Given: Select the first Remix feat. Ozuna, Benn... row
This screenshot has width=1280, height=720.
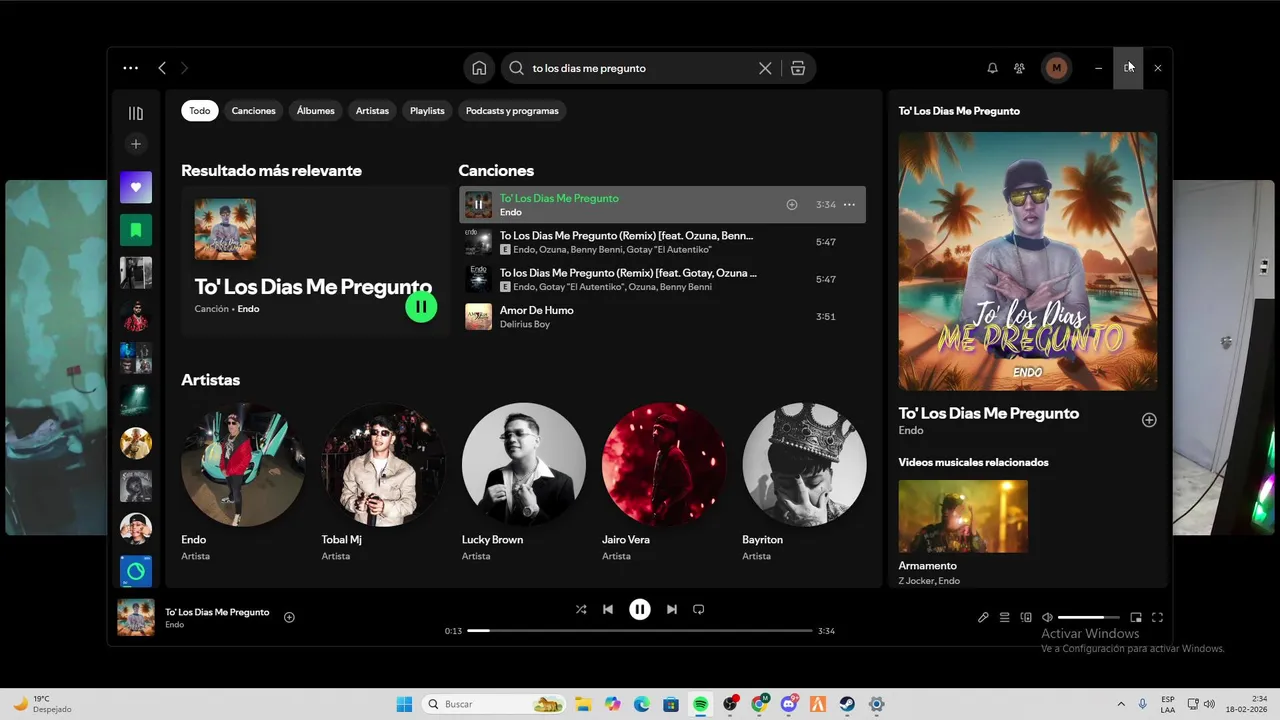Looking at the screenshot, I should tap(662, 242).
